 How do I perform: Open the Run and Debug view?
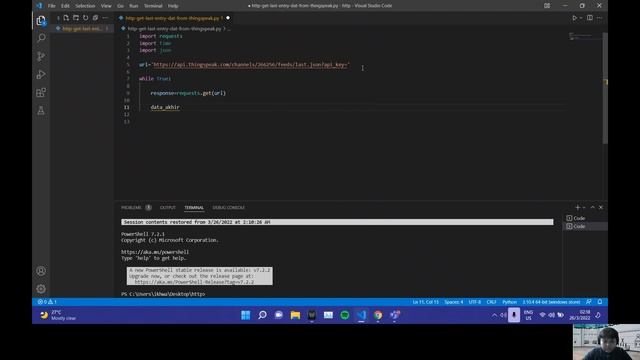point(41,75)
